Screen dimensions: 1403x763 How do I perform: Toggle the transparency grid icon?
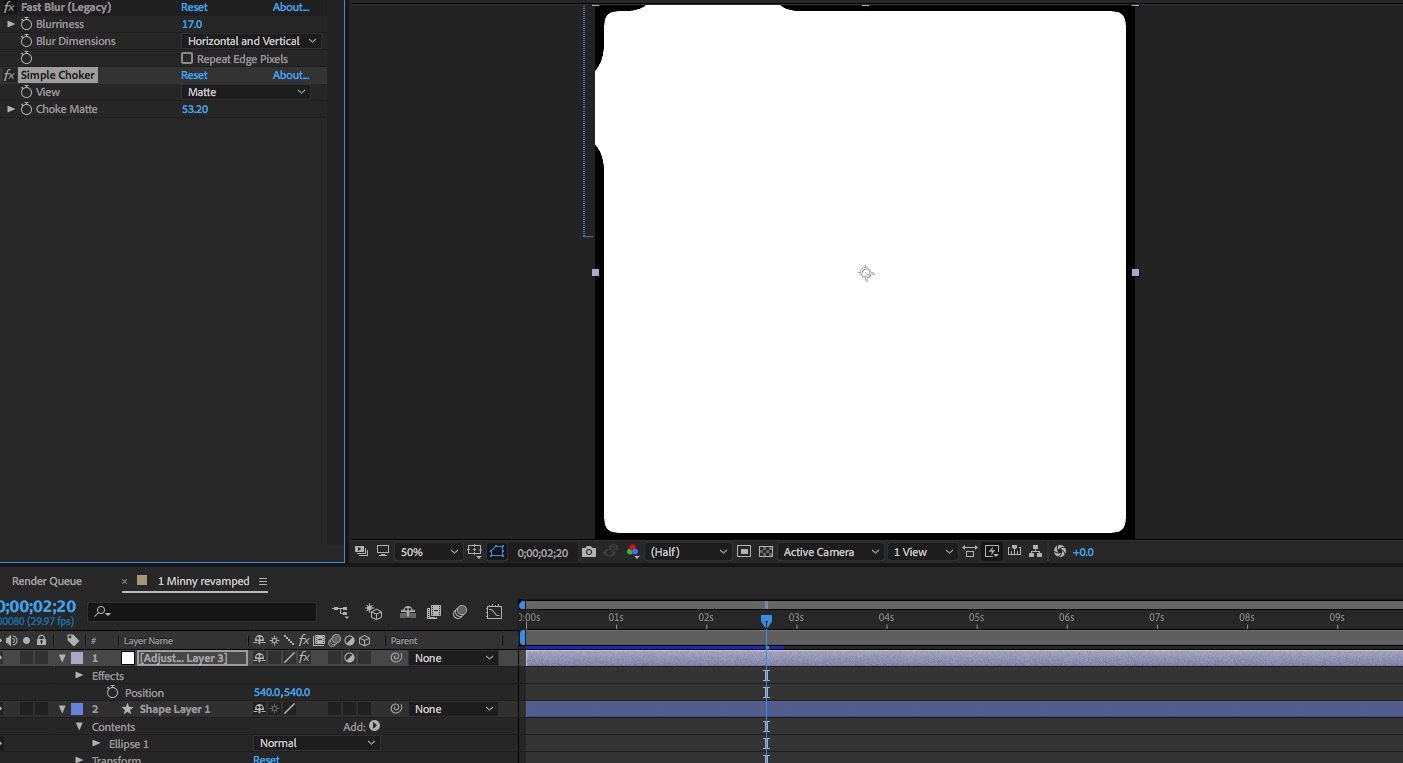tap(766, 552)
